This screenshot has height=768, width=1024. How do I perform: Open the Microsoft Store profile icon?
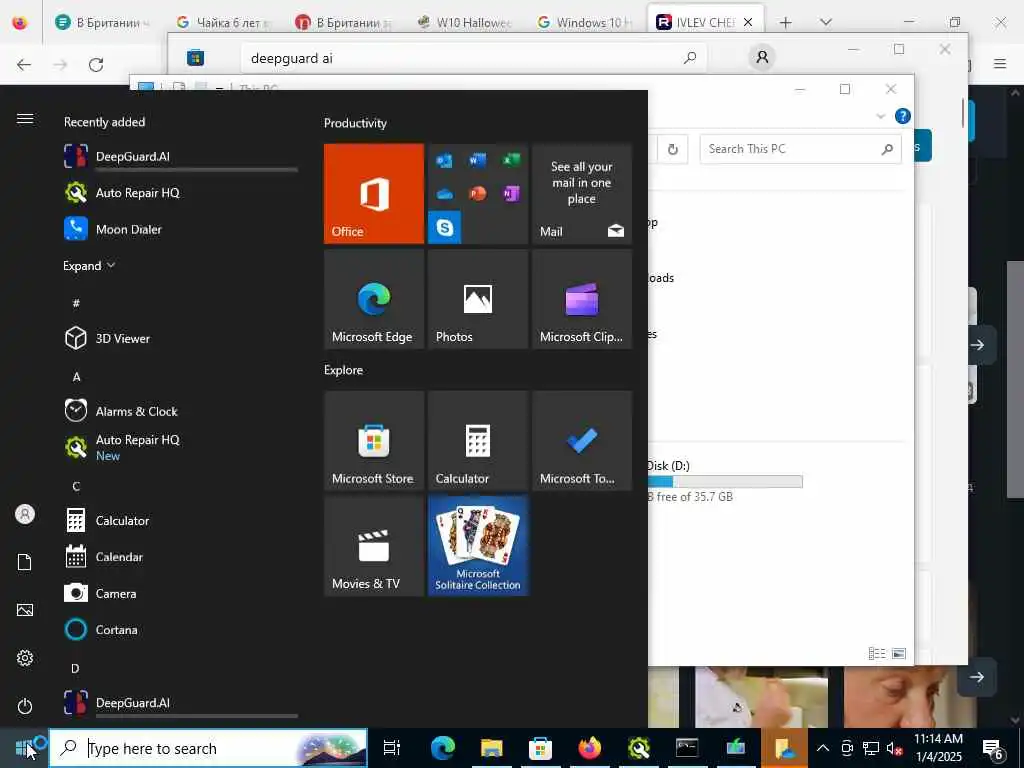click(x=762, y=57)
